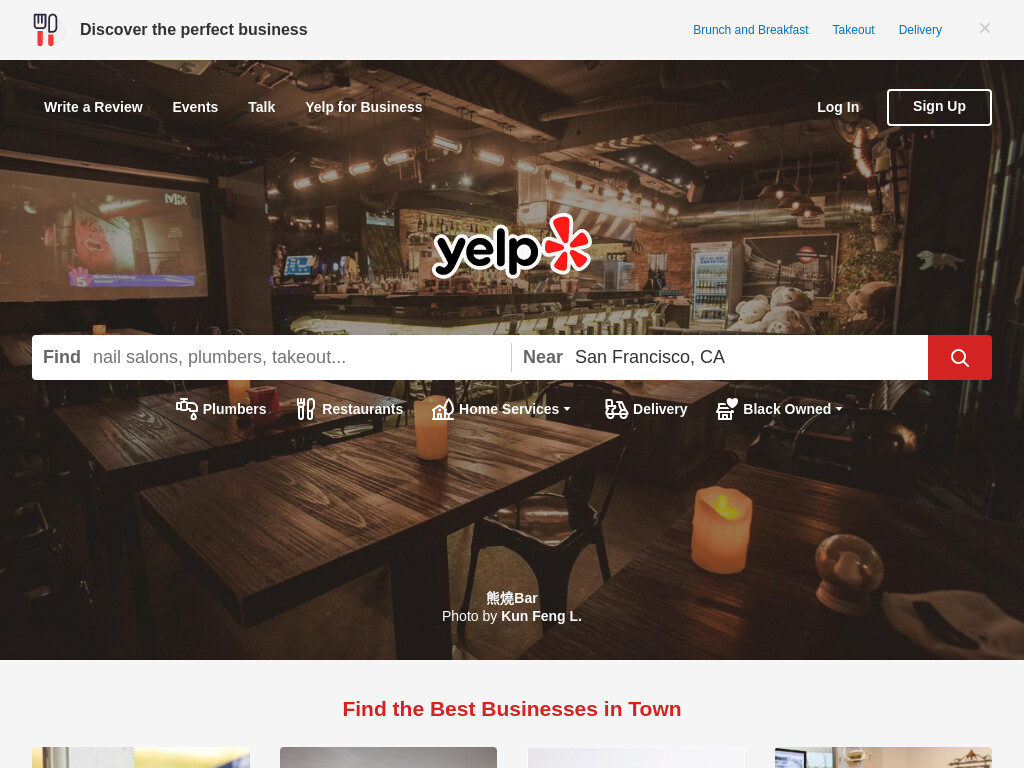Click the Delivery scooter icon

click(616, 409)
